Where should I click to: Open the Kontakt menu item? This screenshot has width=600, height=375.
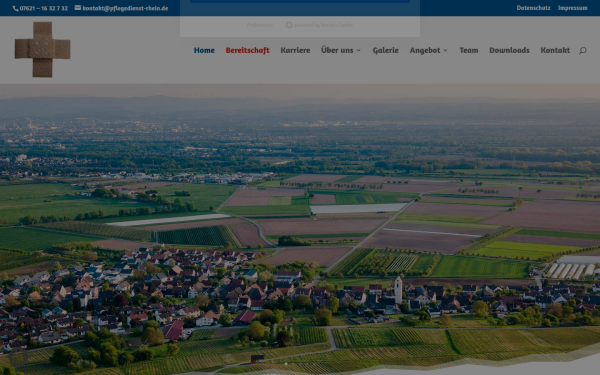point(555,50)
